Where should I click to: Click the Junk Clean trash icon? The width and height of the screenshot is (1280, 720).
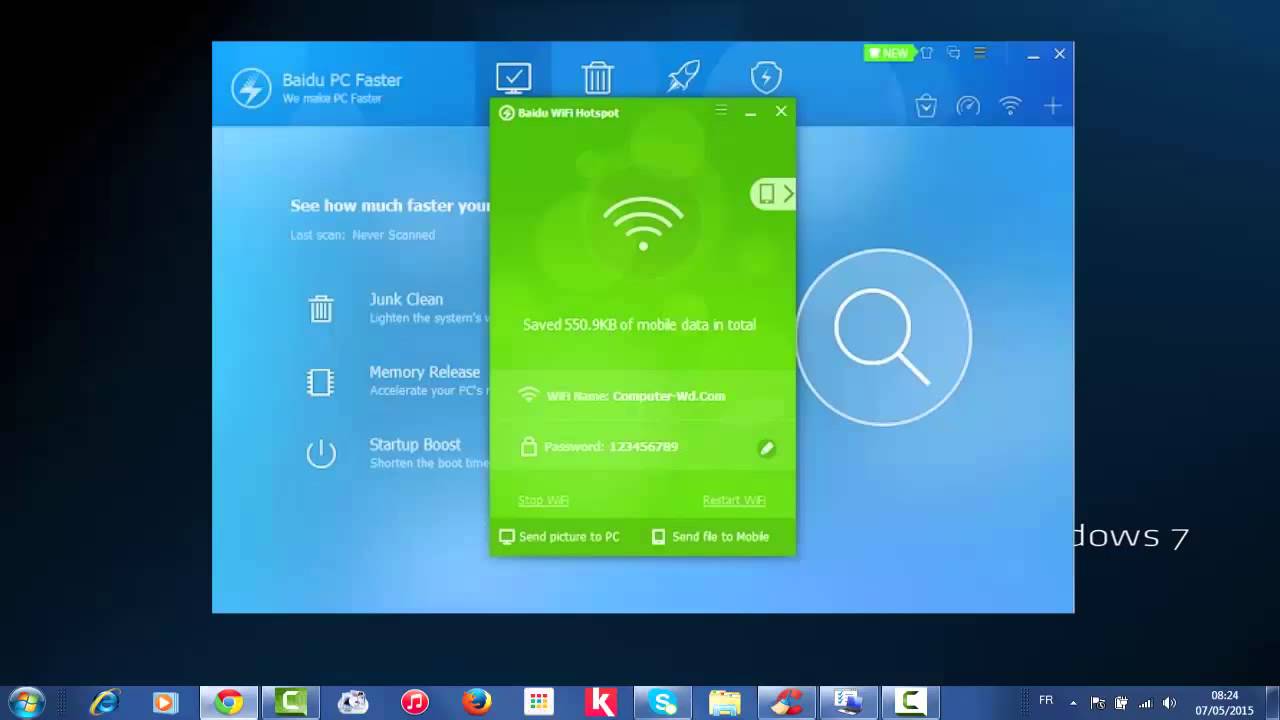[321, 308]
